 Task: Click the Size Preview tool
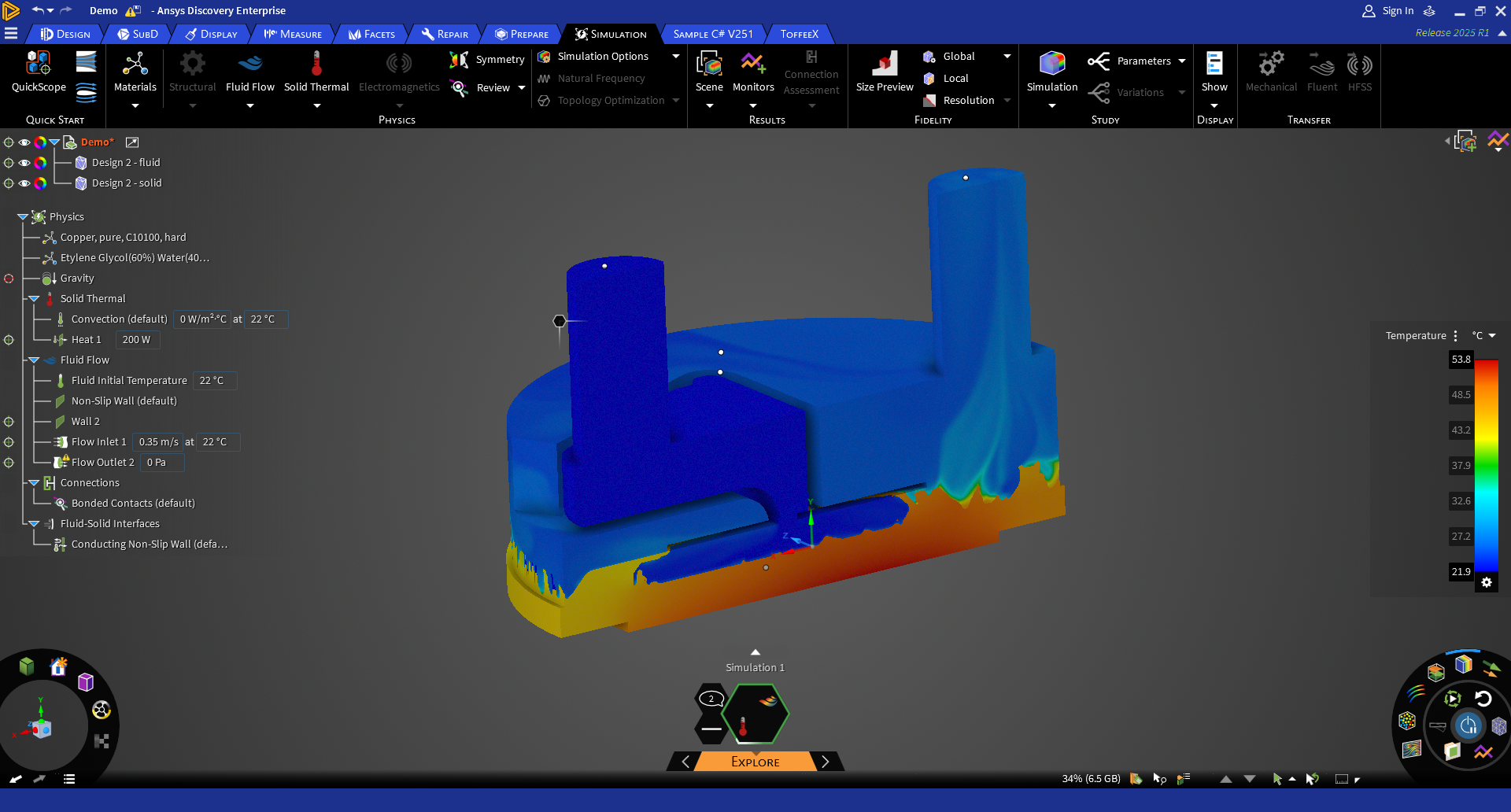tap(885, 72)
